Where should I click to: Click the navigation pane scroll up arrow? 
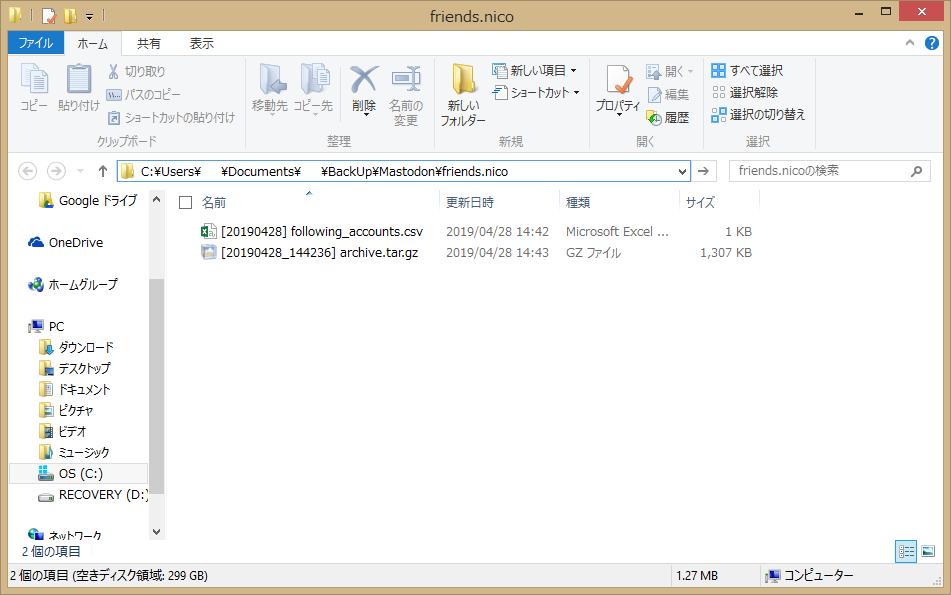(156, 199)
